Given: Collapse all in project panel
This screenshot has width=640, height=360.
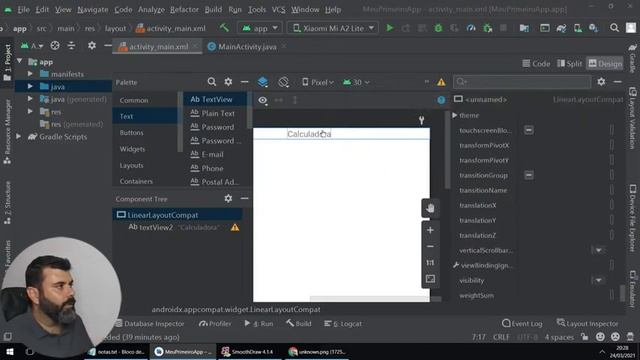Looking at the screenshot, I should pos(71,46).
